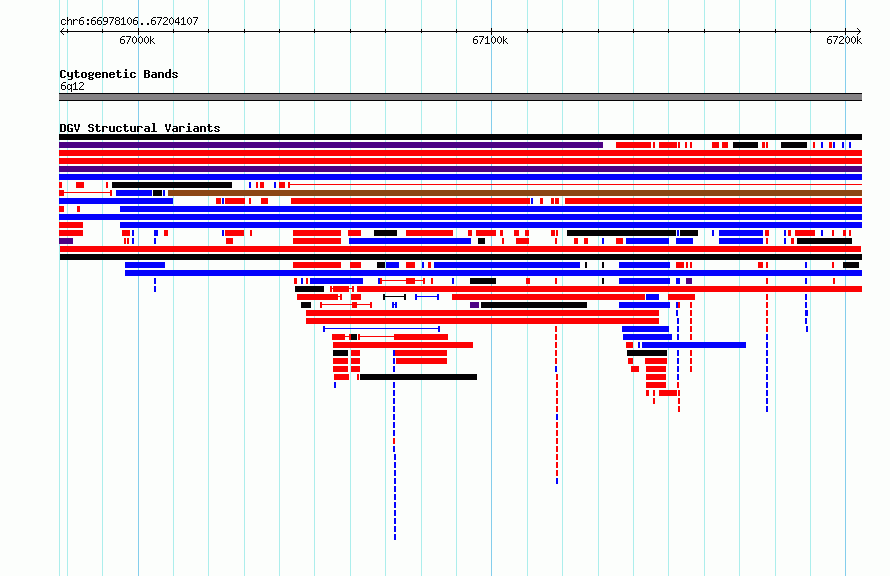This screenshot has height=576, width=890.
Task: Click the 67200k ruler label
Action: [x=844, y=40]
